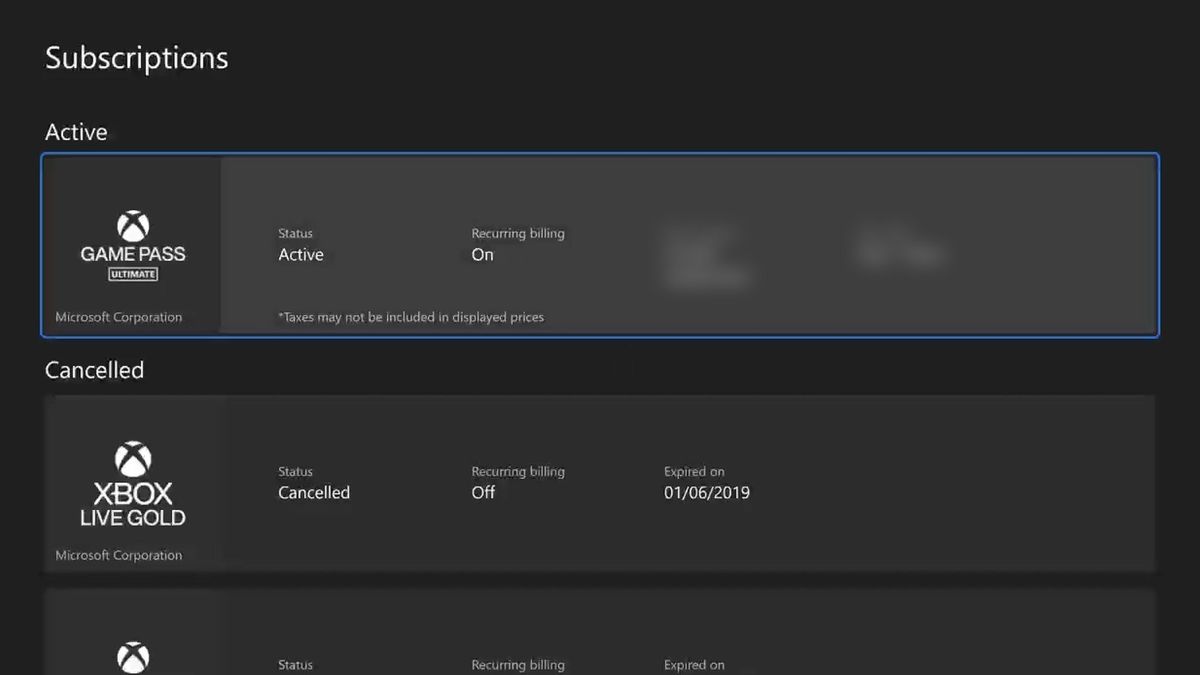This screenshot has width=1200, height=675.
Task: Click the Game Pass tile thumbnail area
Action: (x=131, y=245)
